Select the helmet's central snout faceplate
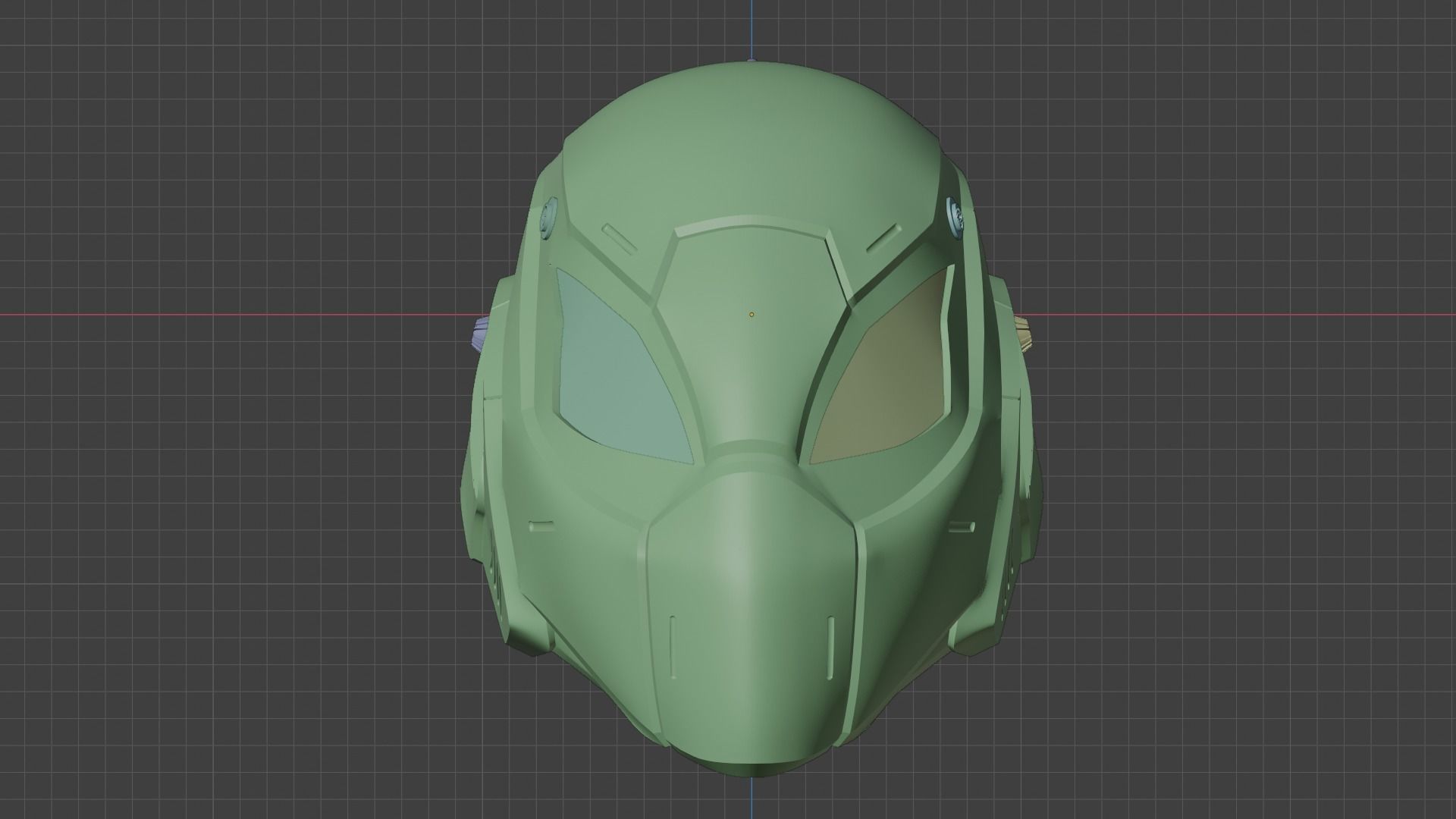Screen dimensions: 1456x819 click(x=752, y=618)
